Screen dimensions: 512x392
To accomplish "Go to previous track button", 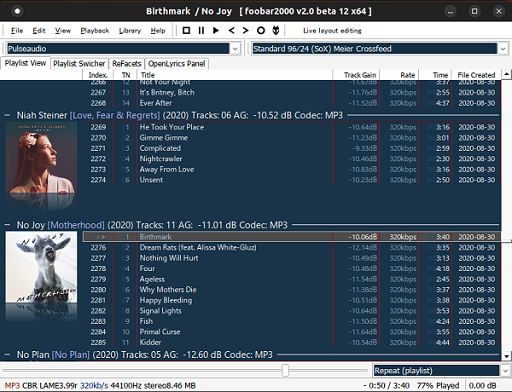I will point(231,31).
